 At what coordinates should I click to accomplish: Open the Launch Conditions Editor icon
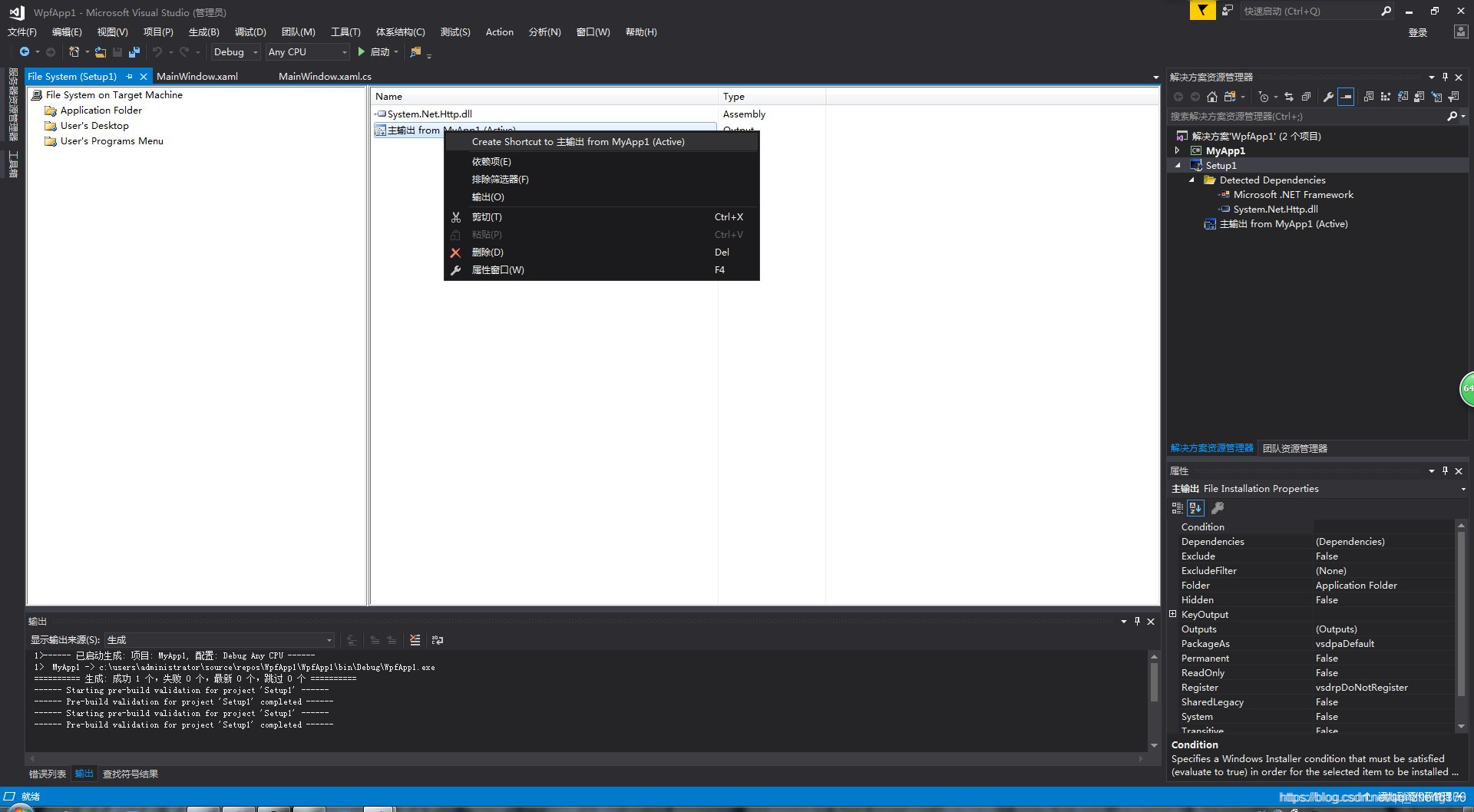click(1453, 97)
